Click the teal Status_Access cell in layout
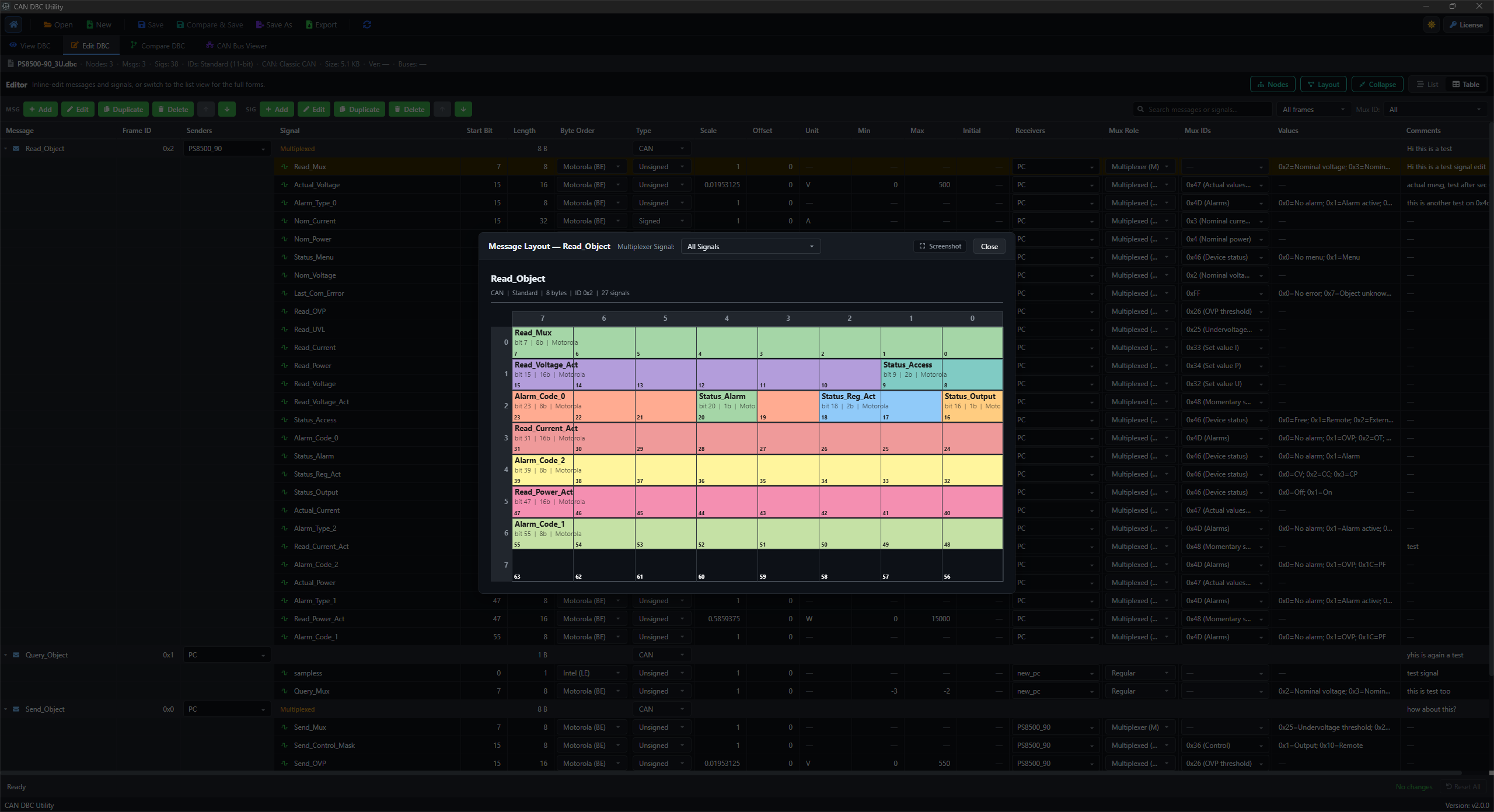1494x812 pixels. (942, 374)
